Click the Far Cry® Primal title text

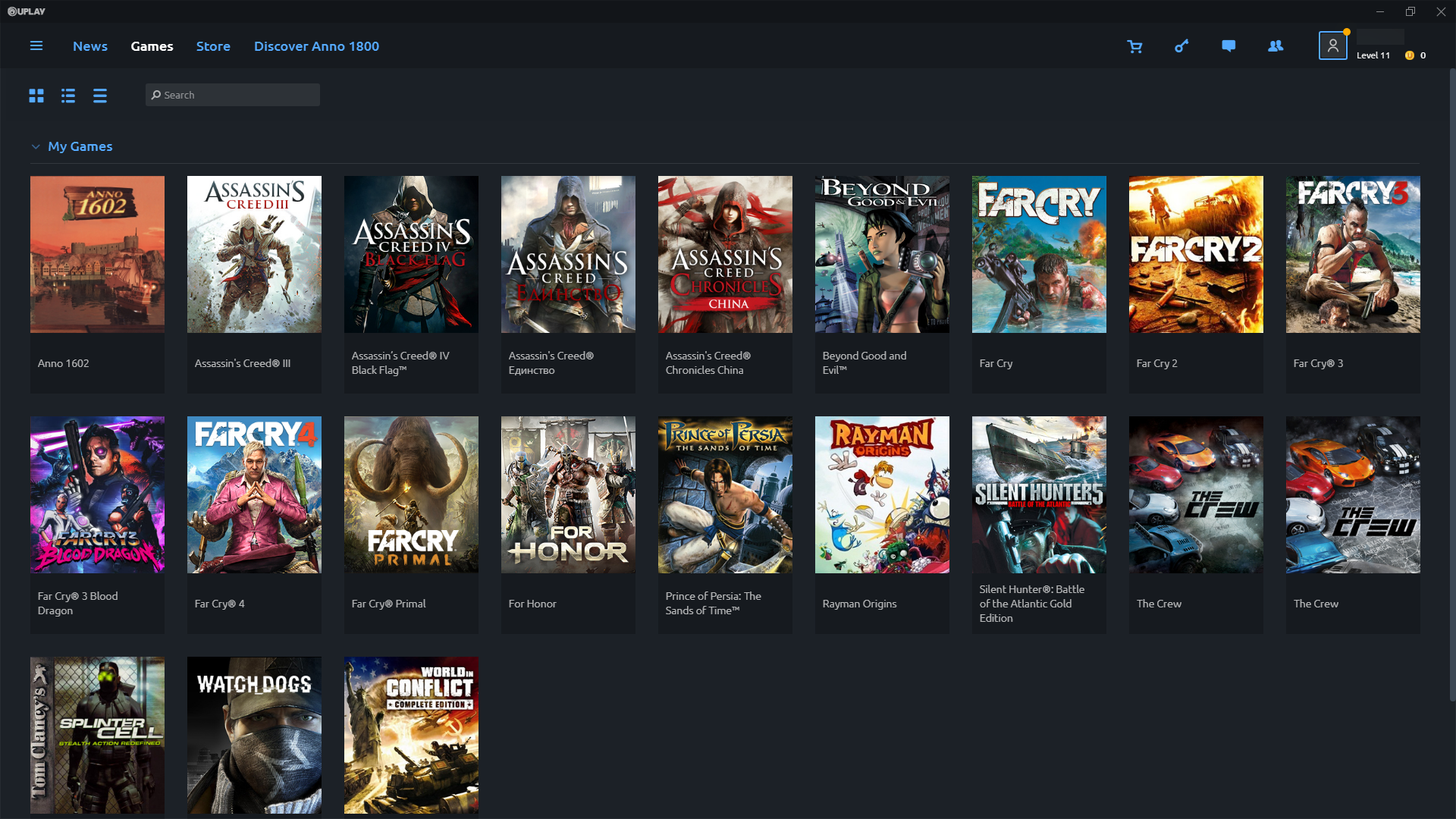[x=388, y=604]
